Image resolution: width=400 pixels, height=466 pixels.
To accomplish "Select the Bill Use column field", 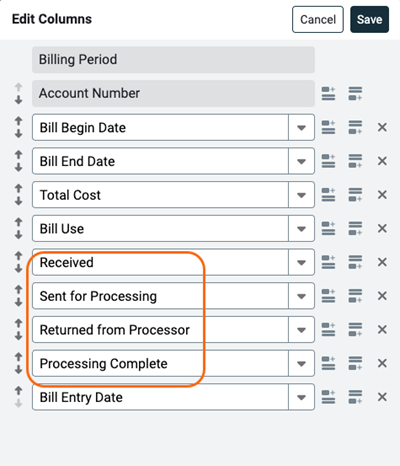I will (x=160, y=228).
